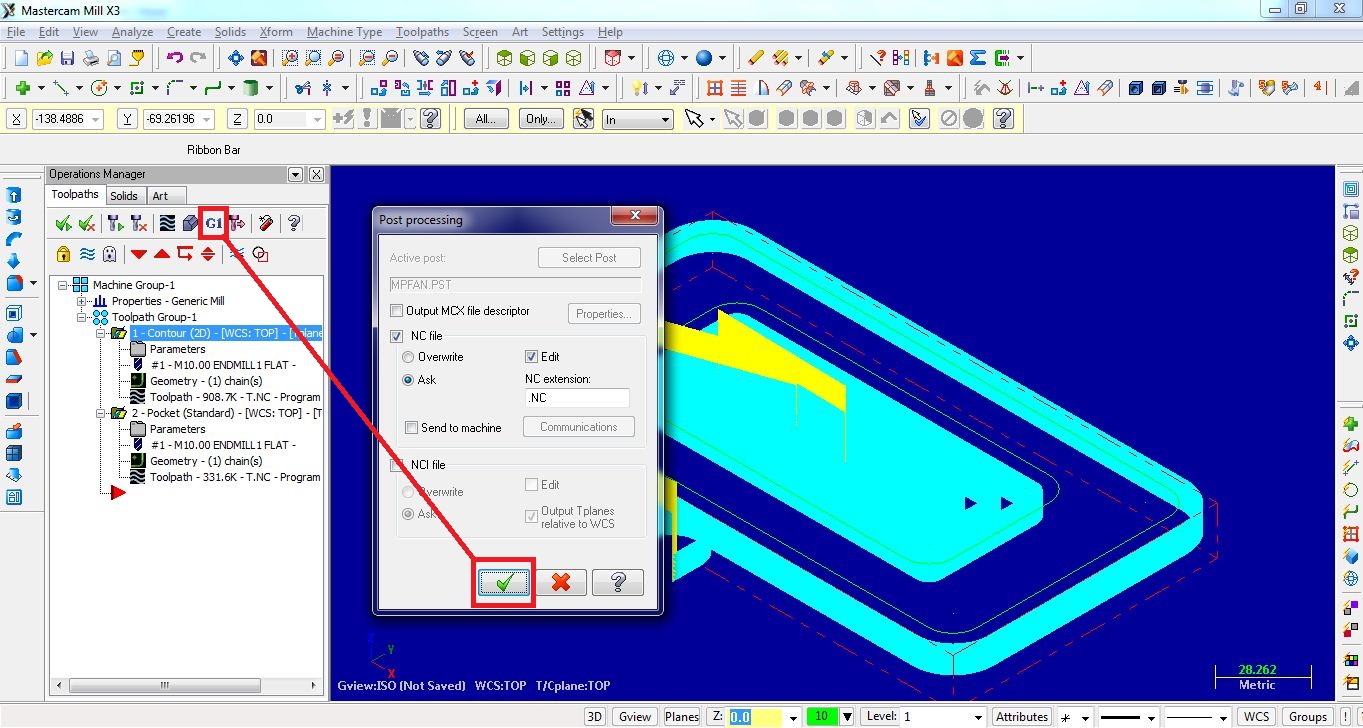Click the Gview button in status bar
The image size is (1363, 728).
click(x=634, y=717)
